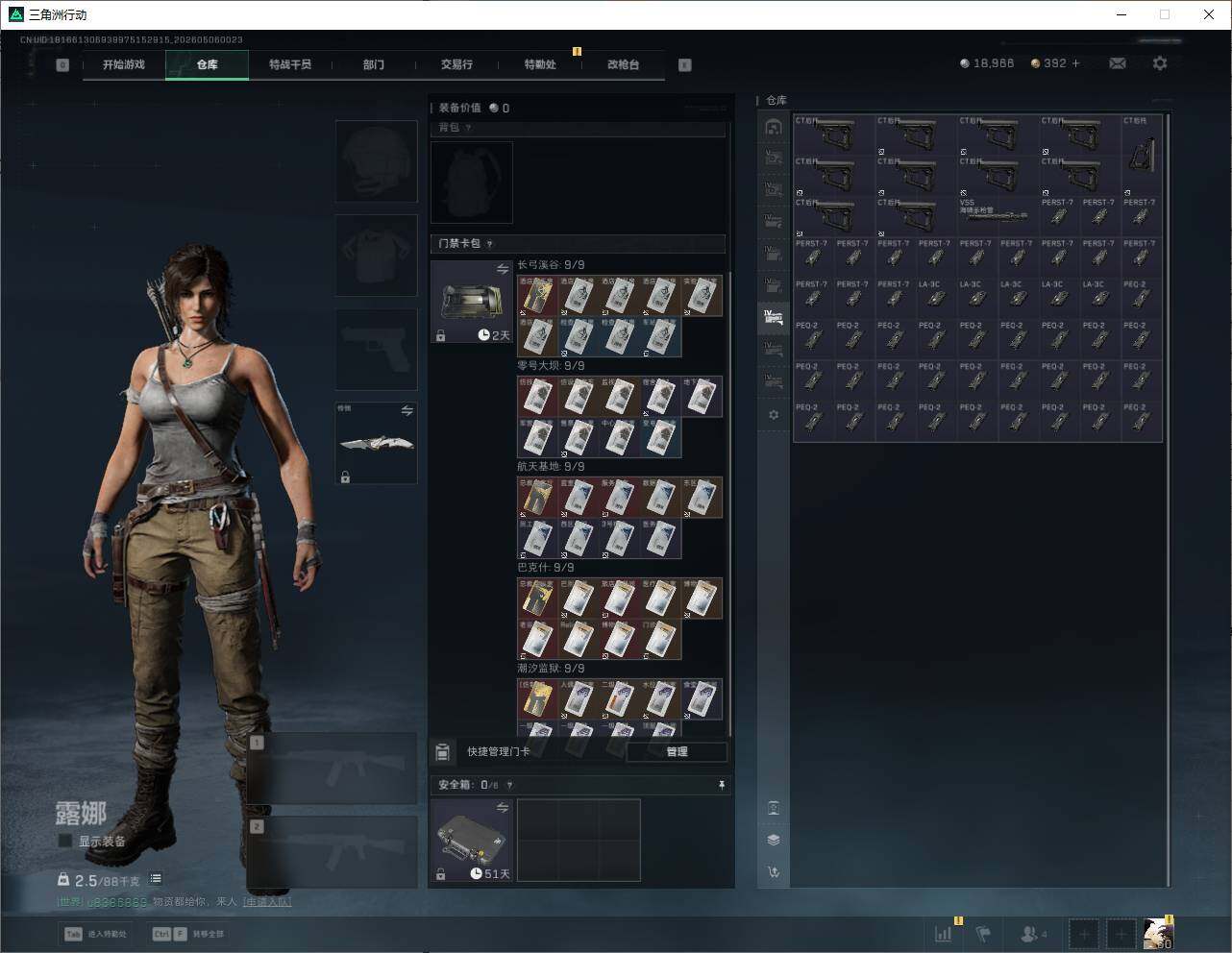The width and height of the screenshot is (1232, 953).
Task: Open help for 门禁卡包
Action: coord(490,244)
